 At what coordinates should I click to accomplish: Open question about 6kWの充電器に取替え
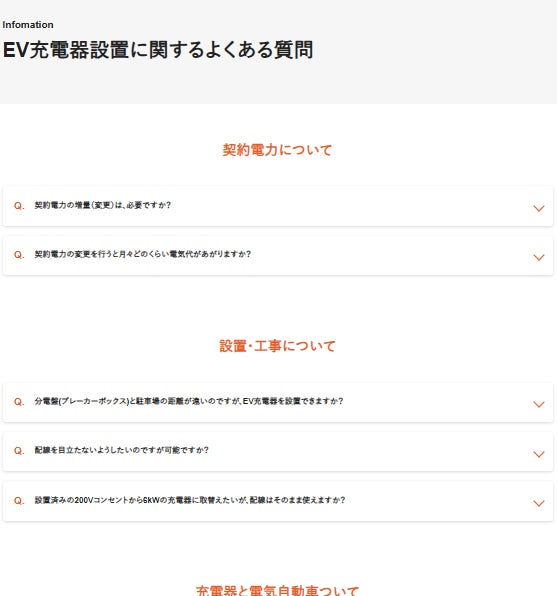click(x=190, y=500)
